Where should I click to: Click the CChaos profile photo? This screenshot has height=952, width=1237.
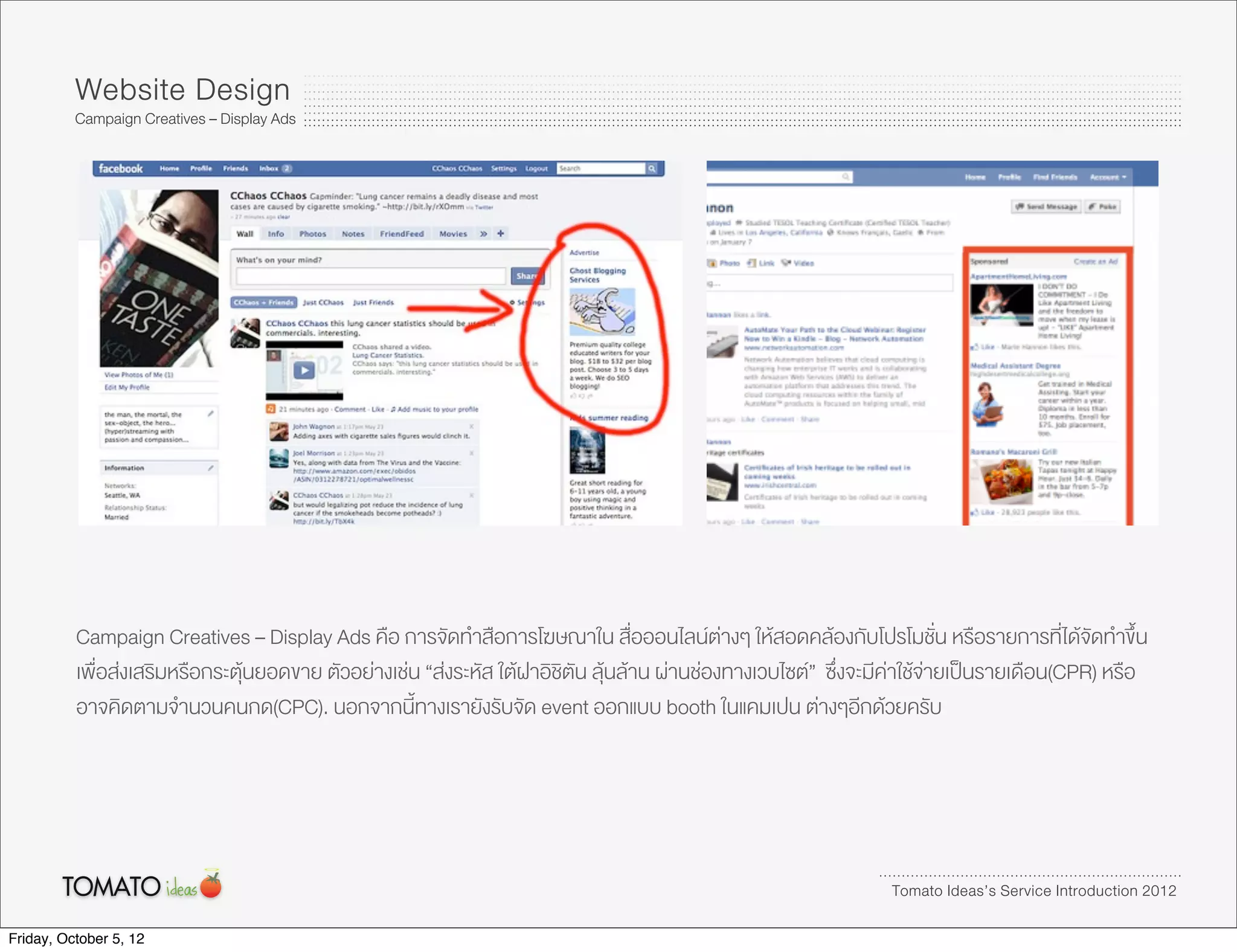159,278
